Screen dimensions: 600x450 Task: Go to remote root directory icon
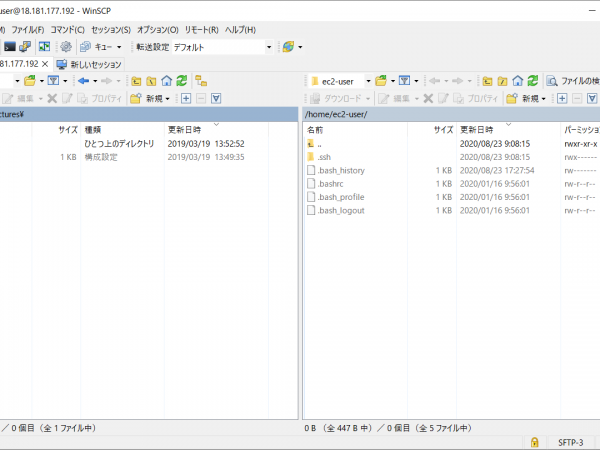[x=502, y=81]
